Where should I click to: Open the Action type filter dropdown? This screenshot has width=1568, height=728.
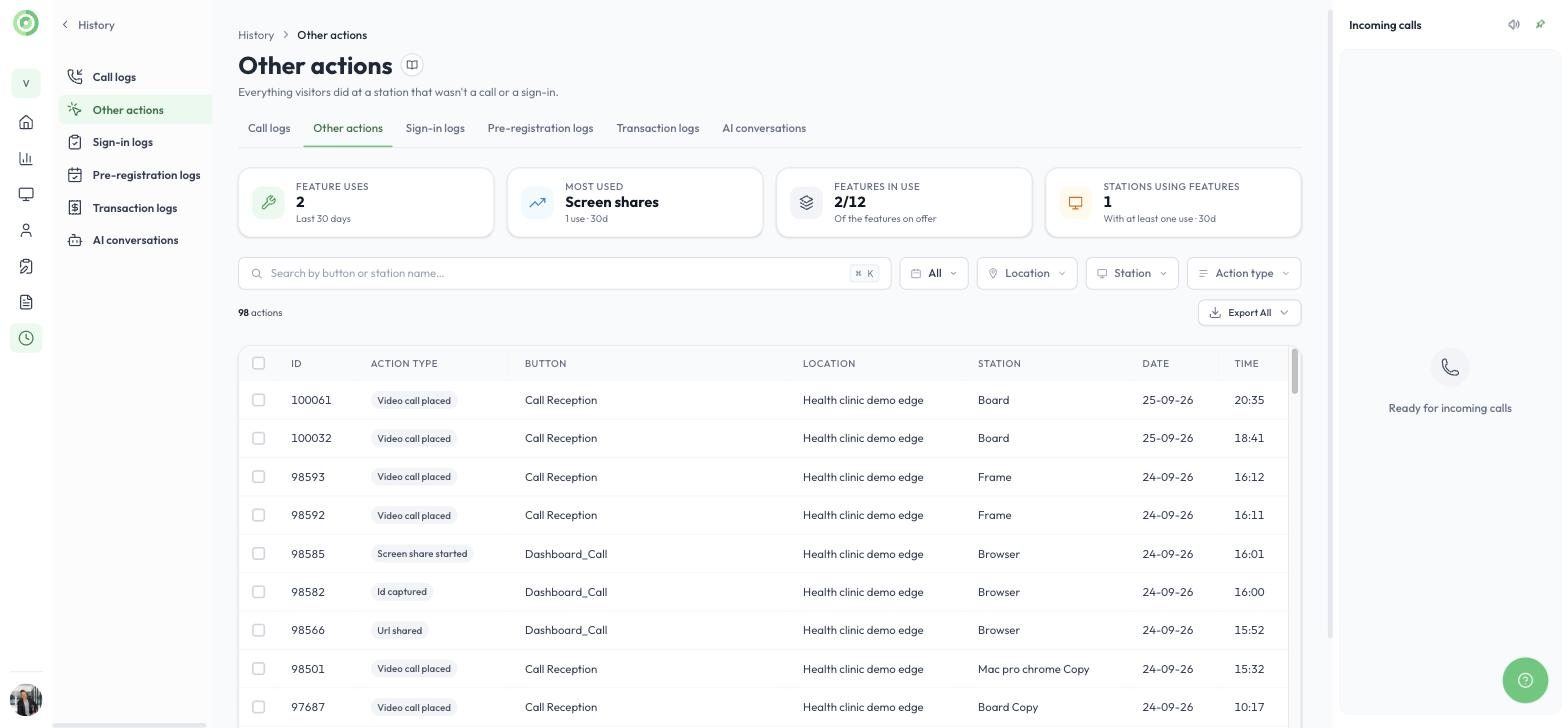(x=1244, y=273)
